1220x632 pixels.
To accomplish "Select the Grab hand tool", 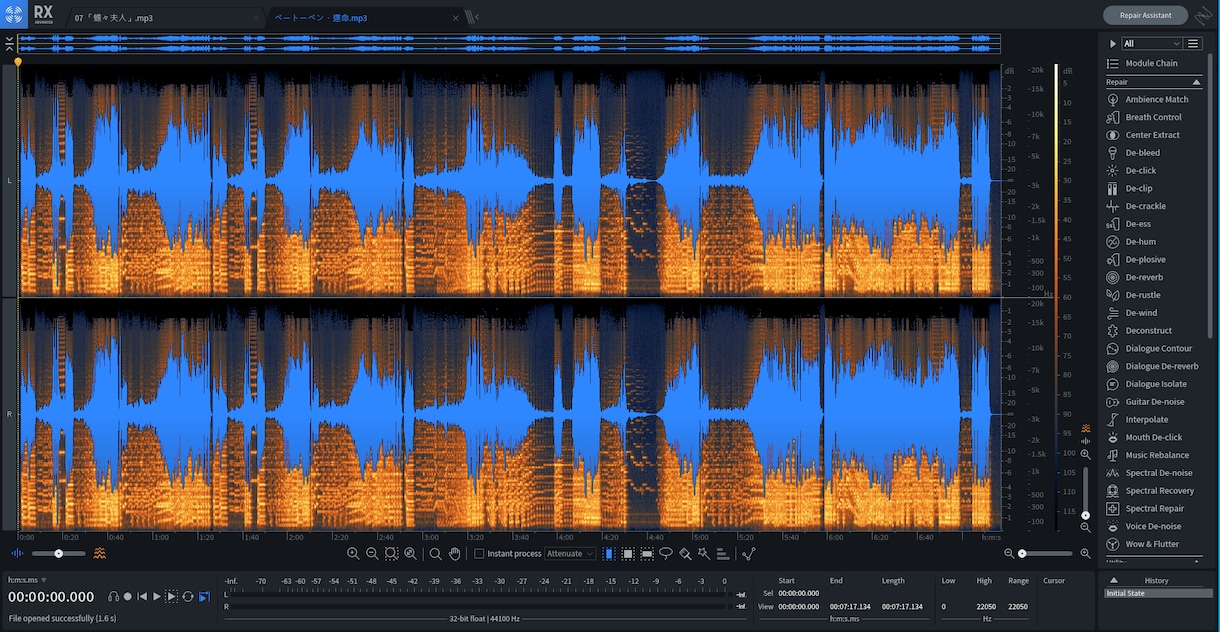I will click(x=455, y=554).
